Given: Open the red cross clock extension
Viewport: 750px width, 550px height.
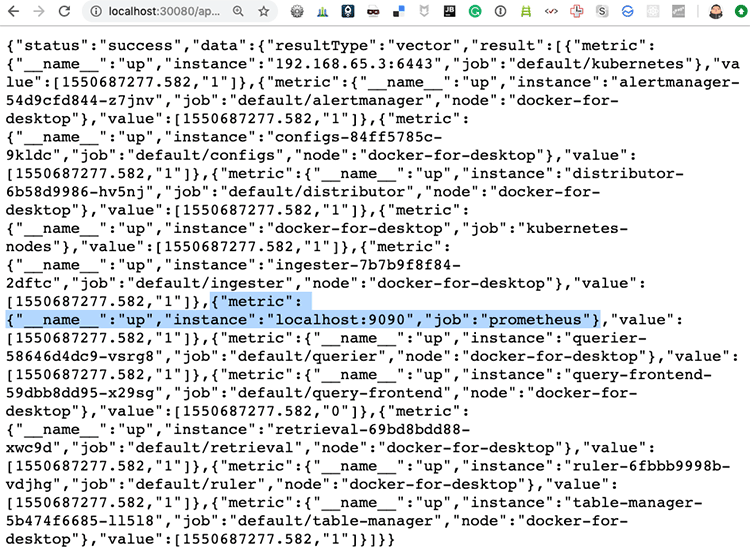Looking at the screenshot, I should pyautogui.click(x=576, y=11).
